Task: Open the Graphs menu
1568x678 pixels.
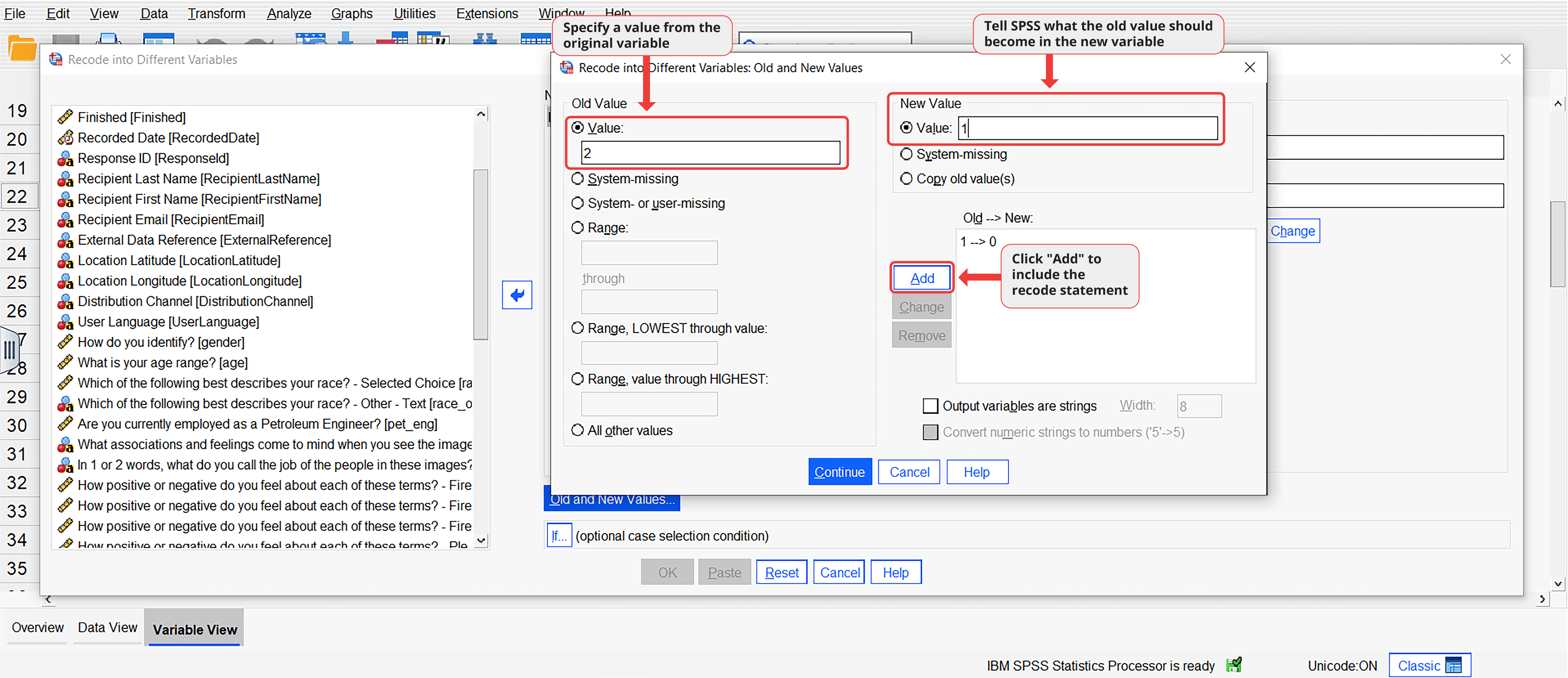Action: pyautogui.click(x=352, y=13)
